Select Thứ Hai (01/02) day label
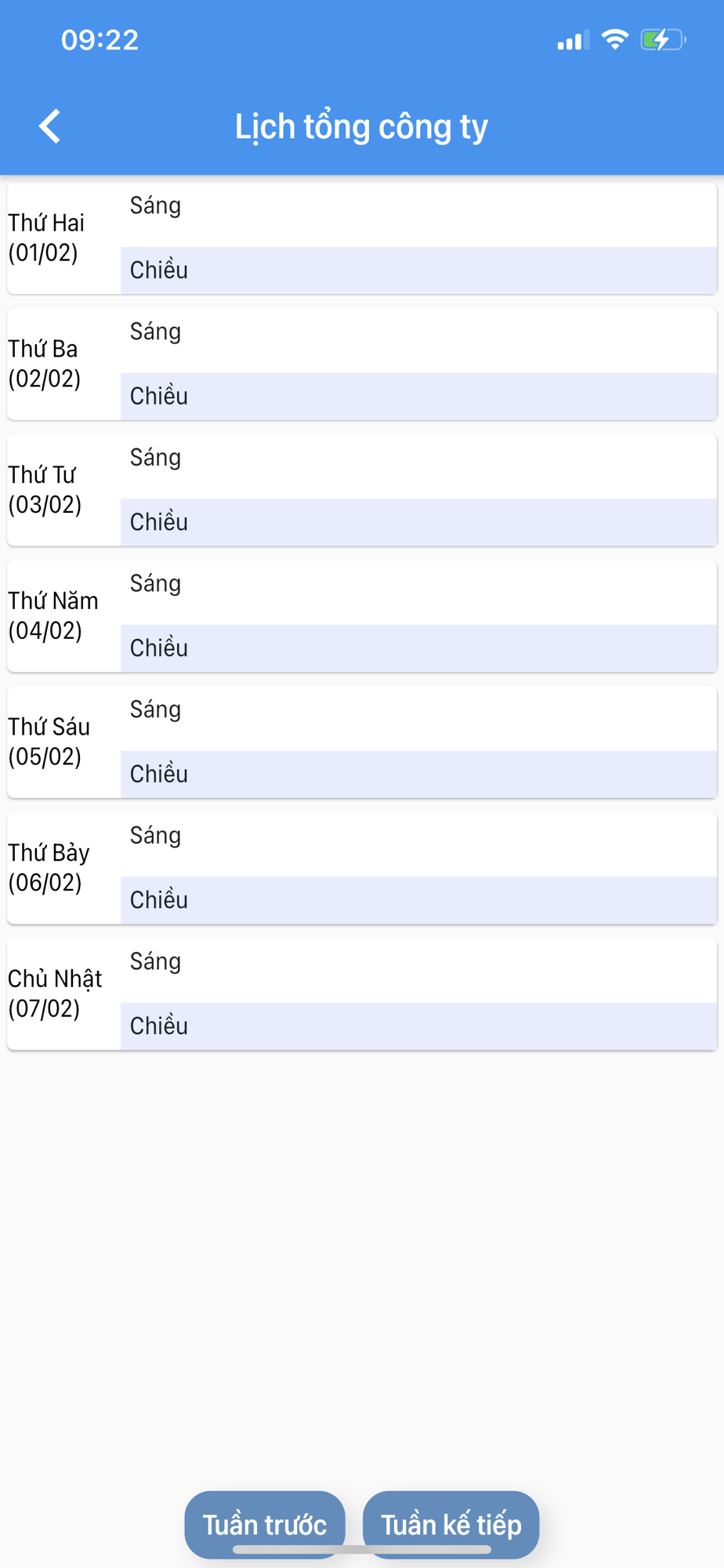724x1568 pixels. point(46,238)
